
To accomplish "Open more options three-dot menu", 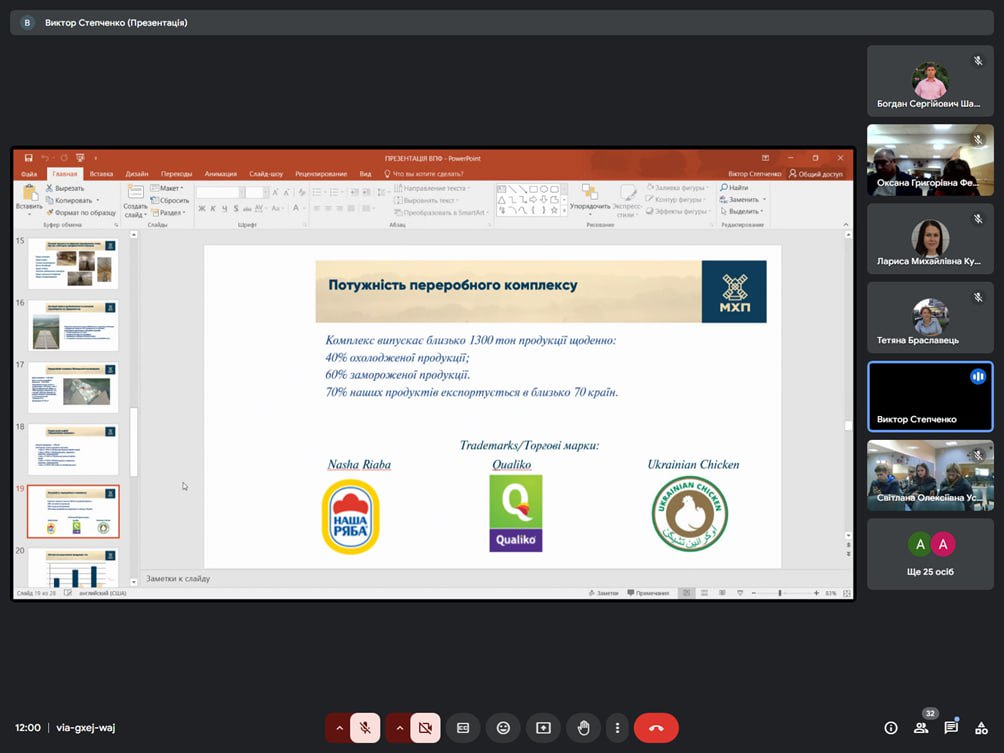I will click(617, 728).
